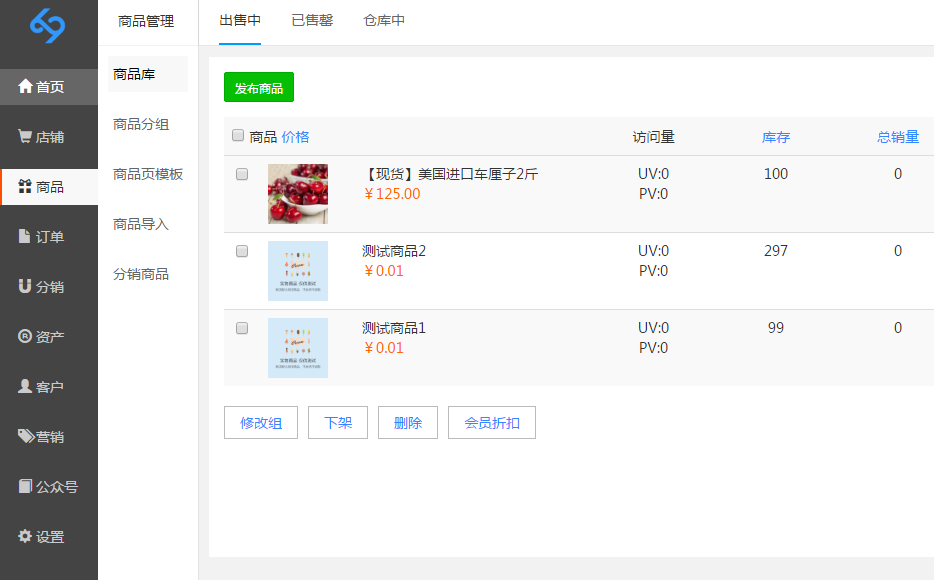Click the document icon for 订单
The height and width of the screenshot is (580, 934).
click(25, 237)
